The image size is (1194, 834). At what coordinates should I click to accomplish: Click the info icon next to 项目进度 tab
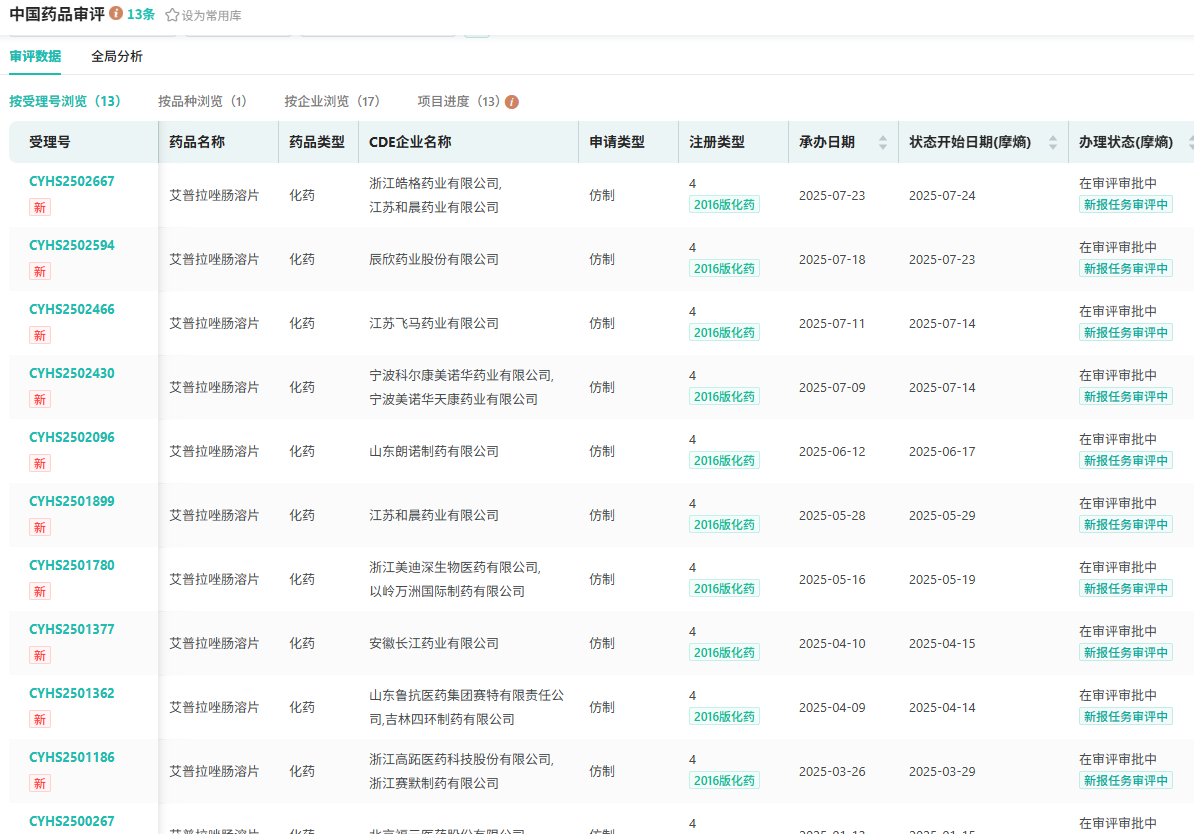click(512, 102)
